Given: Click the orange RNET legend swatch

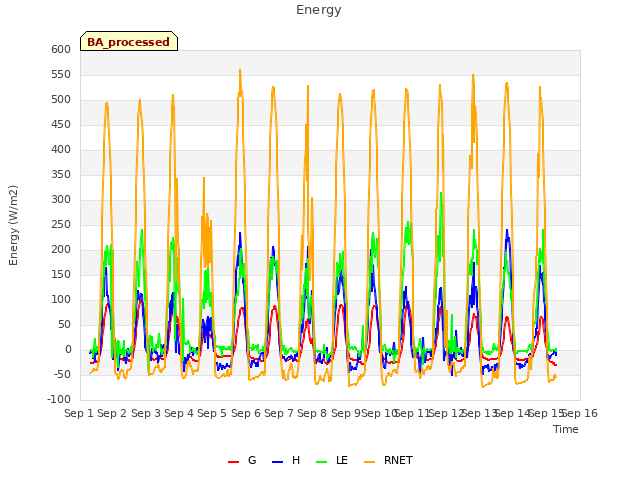Looking at the screenshot, I should [369, 461].
